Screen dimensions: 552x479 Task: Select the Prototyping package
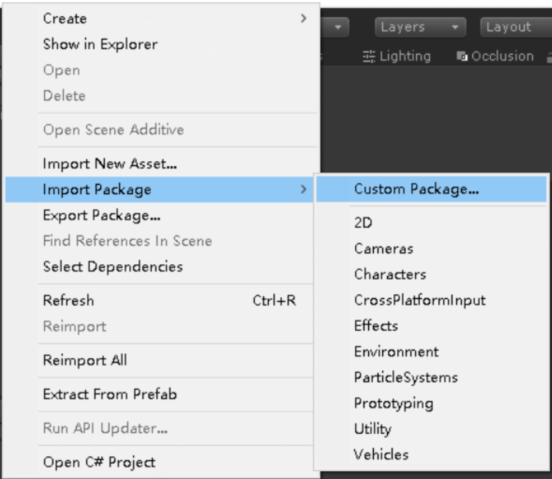[x=431, y=403]
